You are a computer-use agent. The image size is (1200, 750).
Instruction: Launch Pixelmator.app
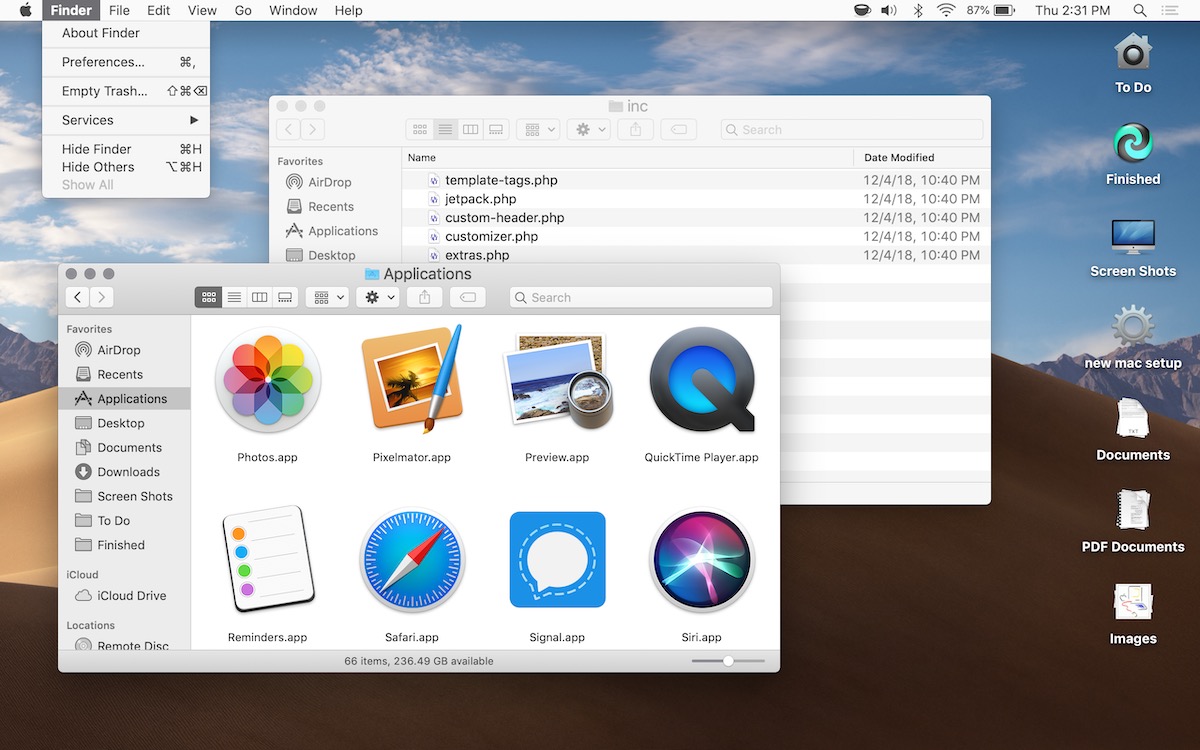coord(412,380)
